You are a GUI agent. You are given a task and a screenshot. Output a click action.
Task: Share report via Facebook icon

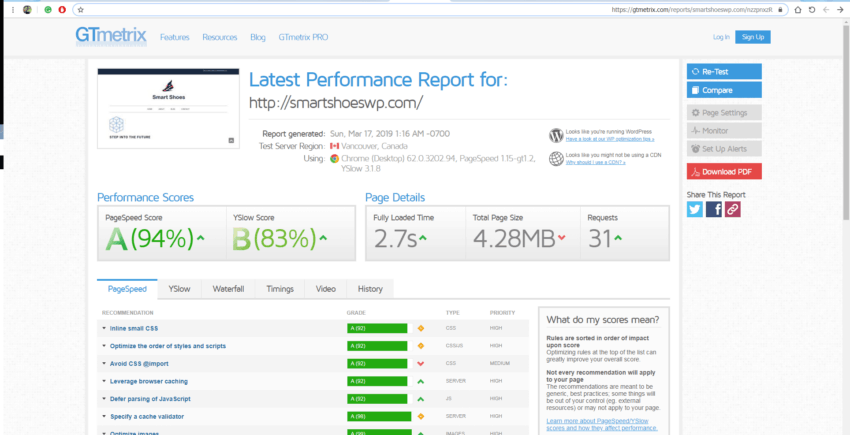coord(714,209)
